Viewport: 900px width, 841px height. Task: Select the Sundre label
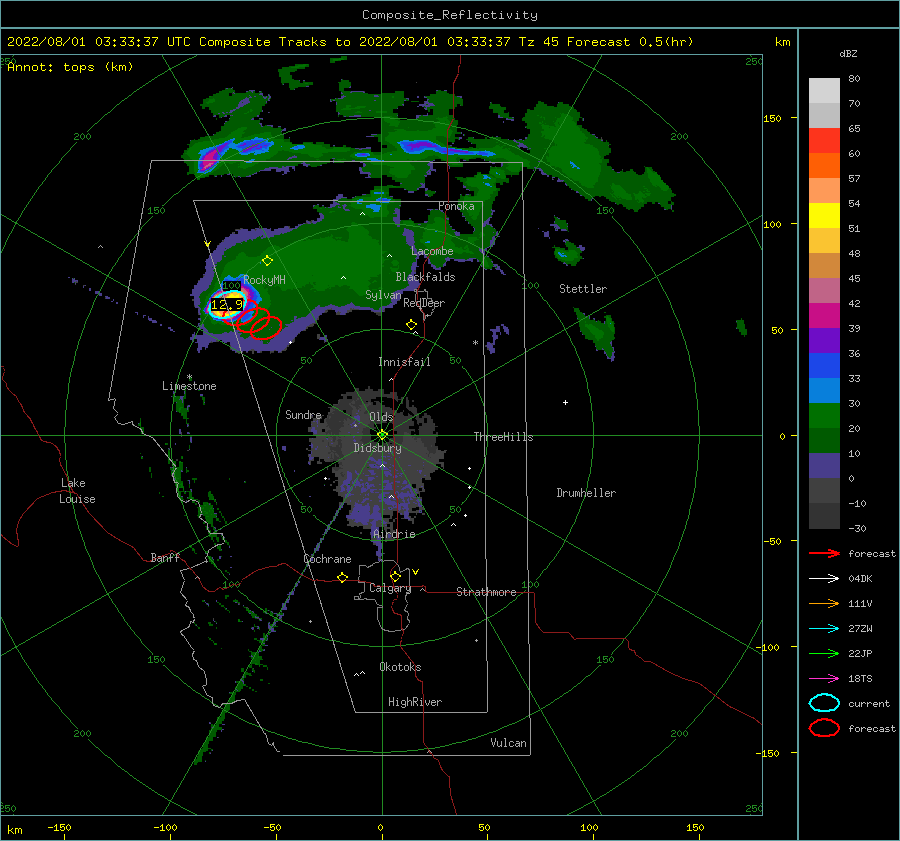tap(303, 415)
